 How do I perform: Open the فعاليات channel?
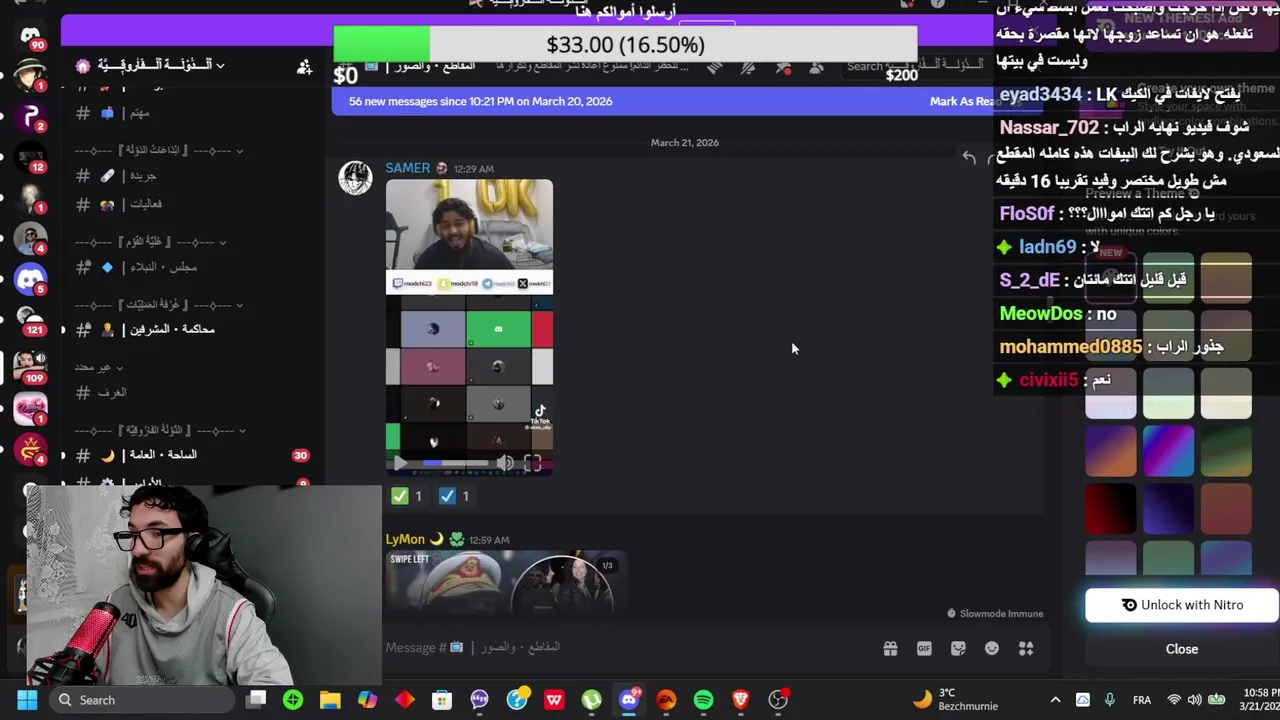tap(190, 204)
